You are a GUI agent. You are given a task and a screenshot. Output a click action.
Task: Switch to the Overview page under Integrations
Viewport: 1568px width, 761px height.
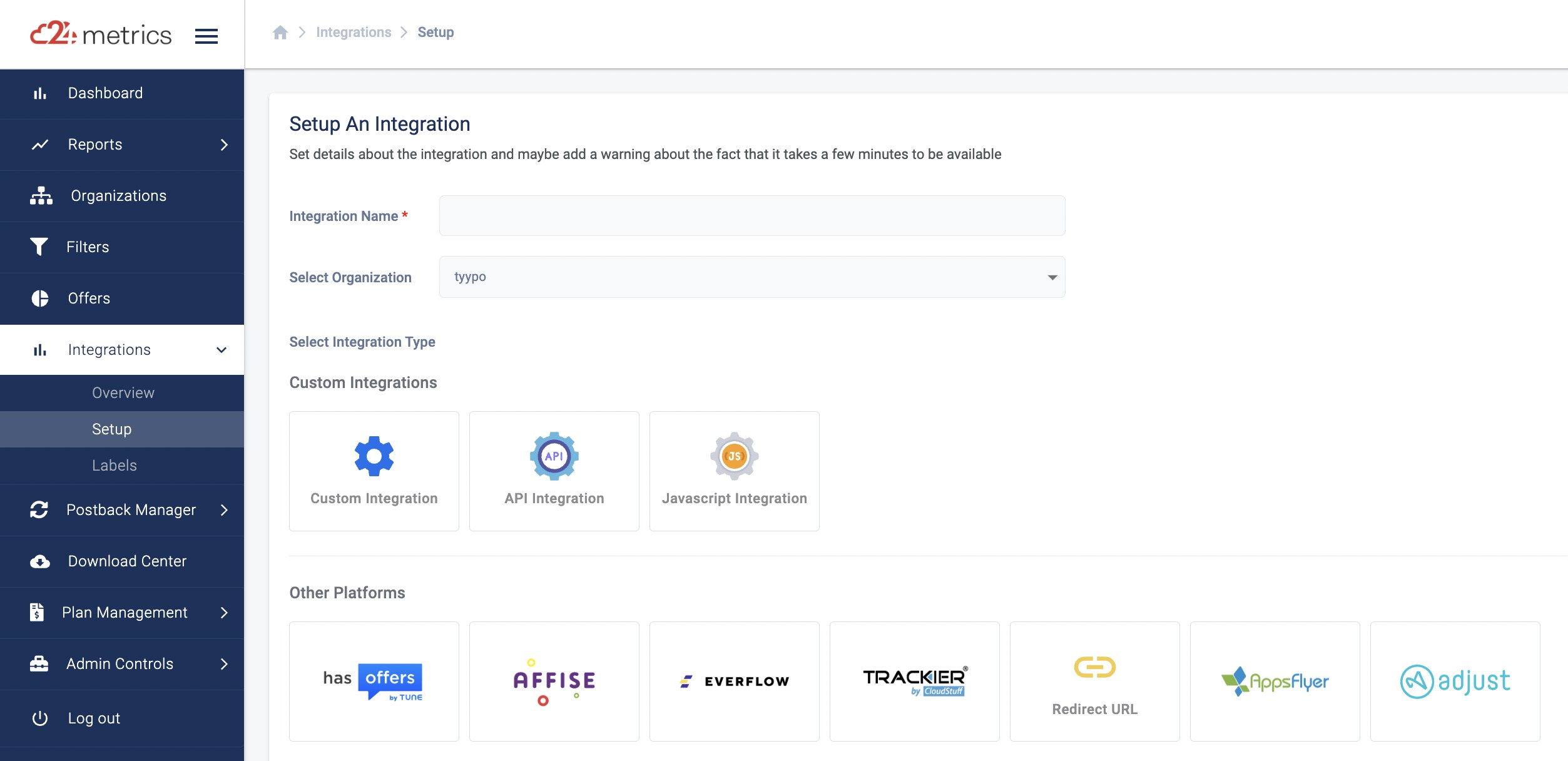pos(123,393)
